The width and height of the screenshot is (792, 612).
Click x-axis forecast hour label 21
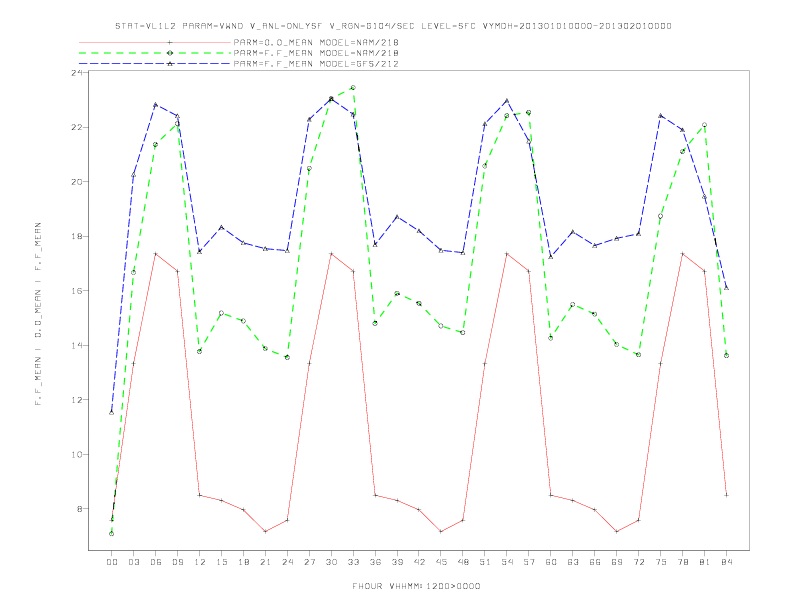pos(265,562)
